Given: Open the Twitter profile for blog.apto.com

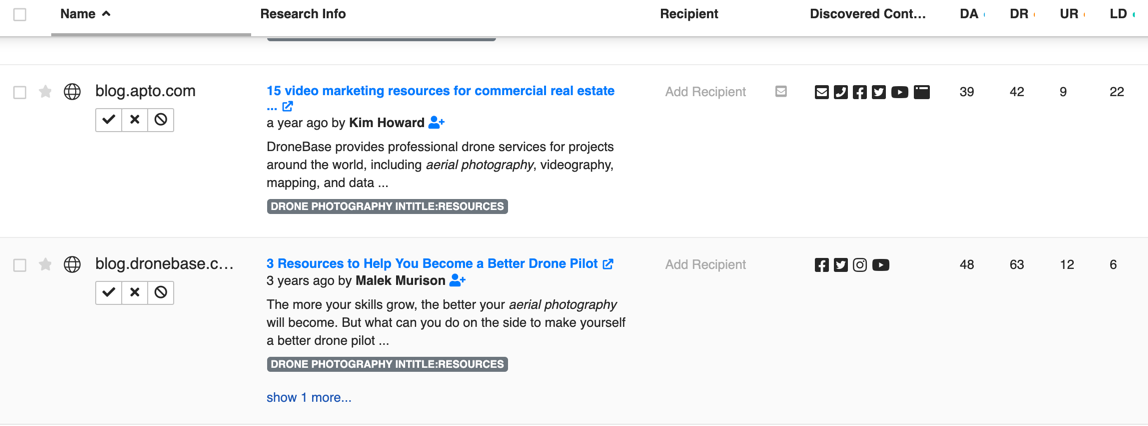Looking at the screenshot, I should point(879,92).
